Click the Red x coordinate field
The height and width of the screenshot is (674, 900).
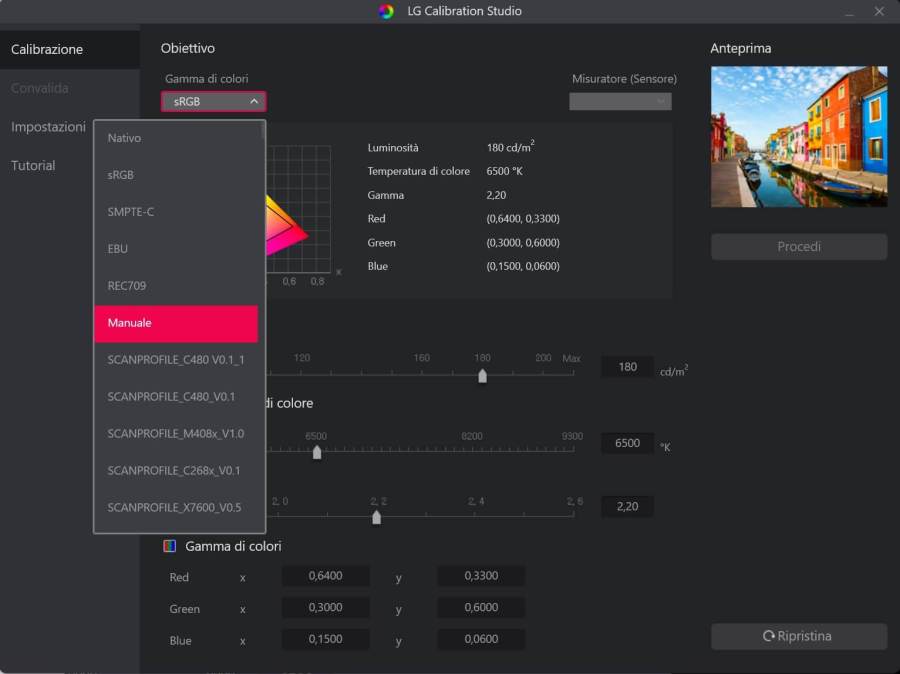point(326,576)
